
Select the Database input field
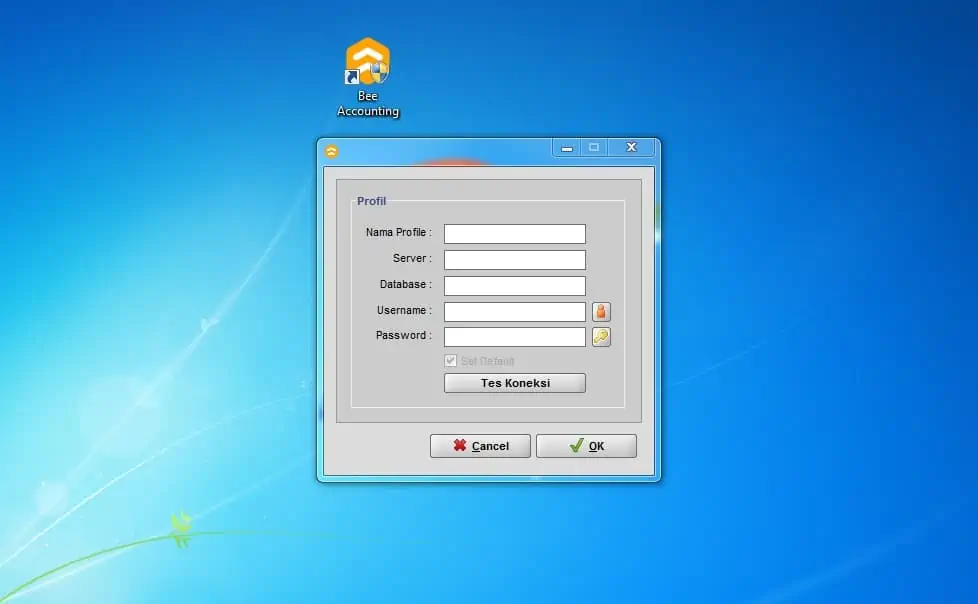pyautogui.click(x=514, y=286)
